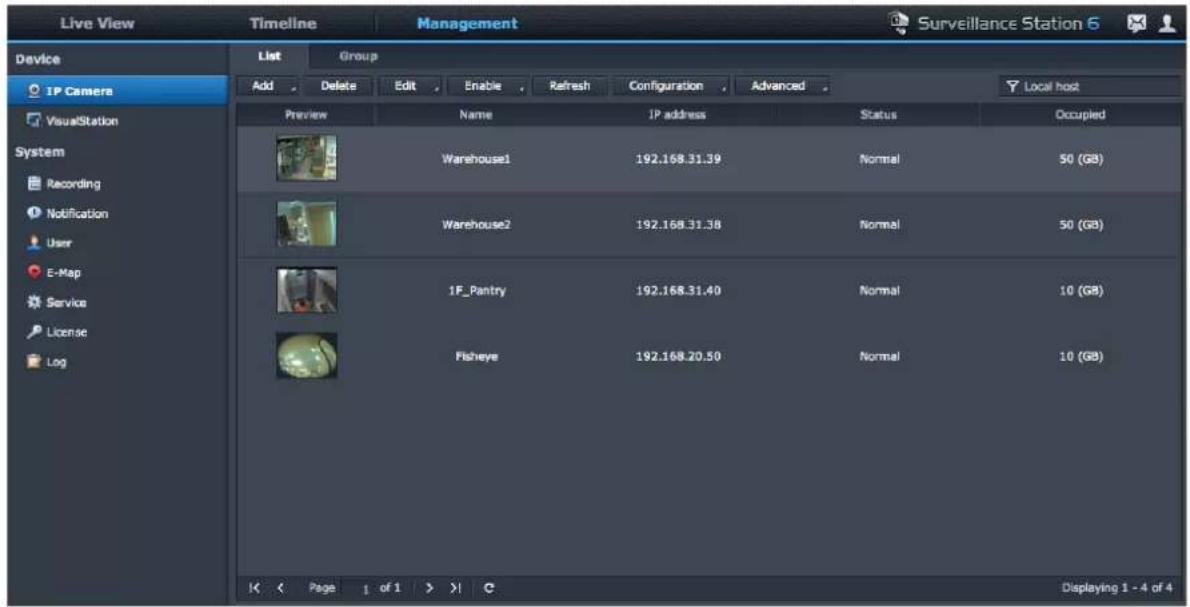Go to the previous page
Screen dimensions: 1190x607
tap(281, 588)
